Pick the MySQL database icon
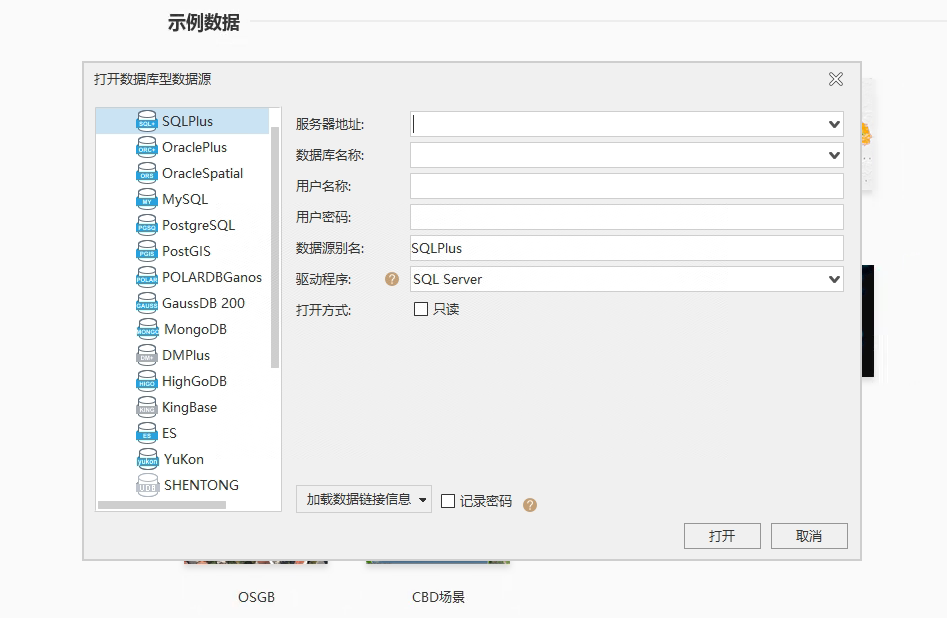The height and width of the screenshot is (618, 947). pyautogui.click(x=147, y=199)
